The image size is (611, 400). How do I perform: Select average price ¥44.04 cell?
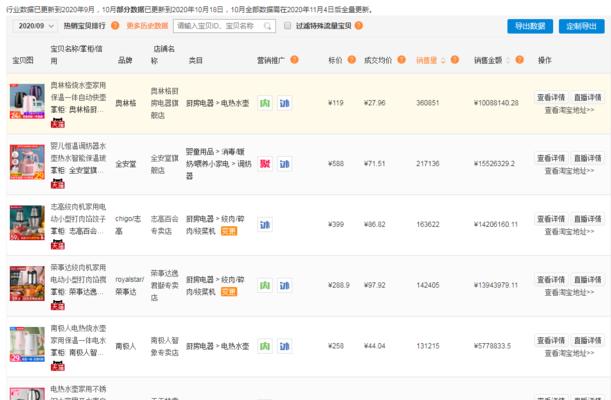374,346
